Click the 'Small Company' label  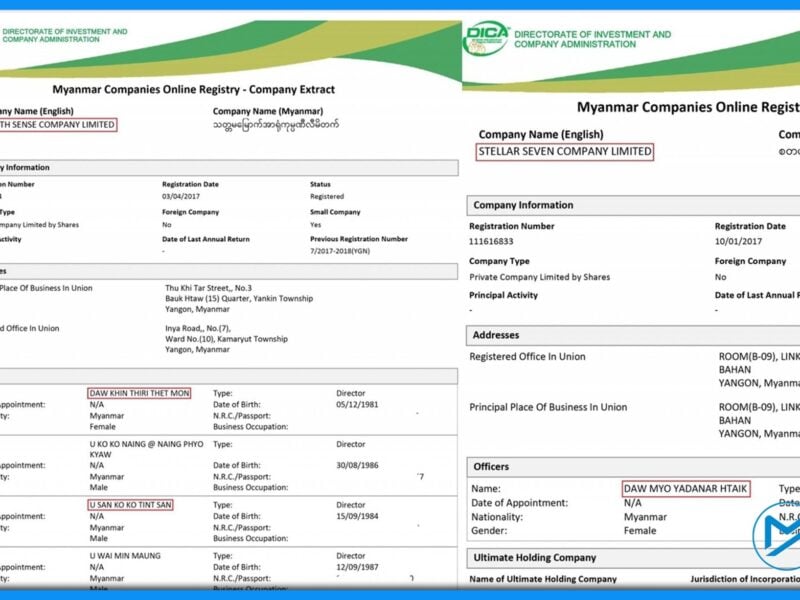(x=335, y=212)
